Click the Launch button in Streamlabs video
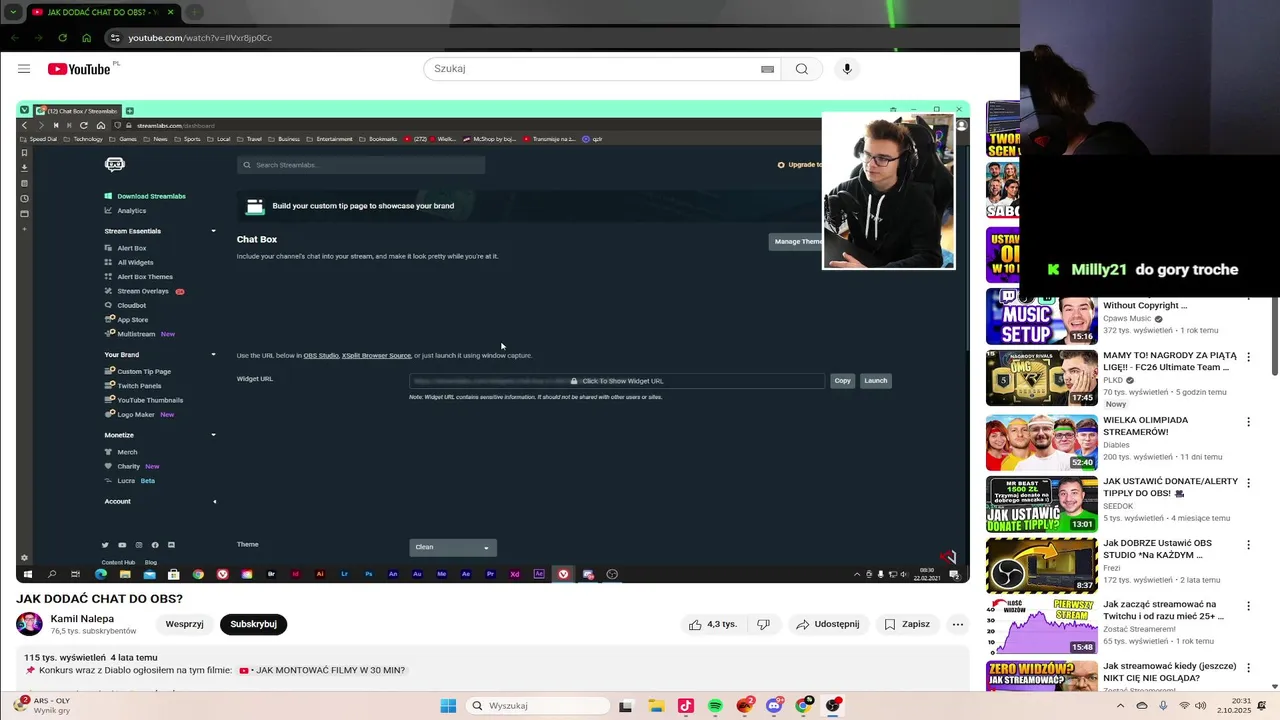Image resolution: width=1280 pixels, height=720 pixels. (x=876, y=381)
